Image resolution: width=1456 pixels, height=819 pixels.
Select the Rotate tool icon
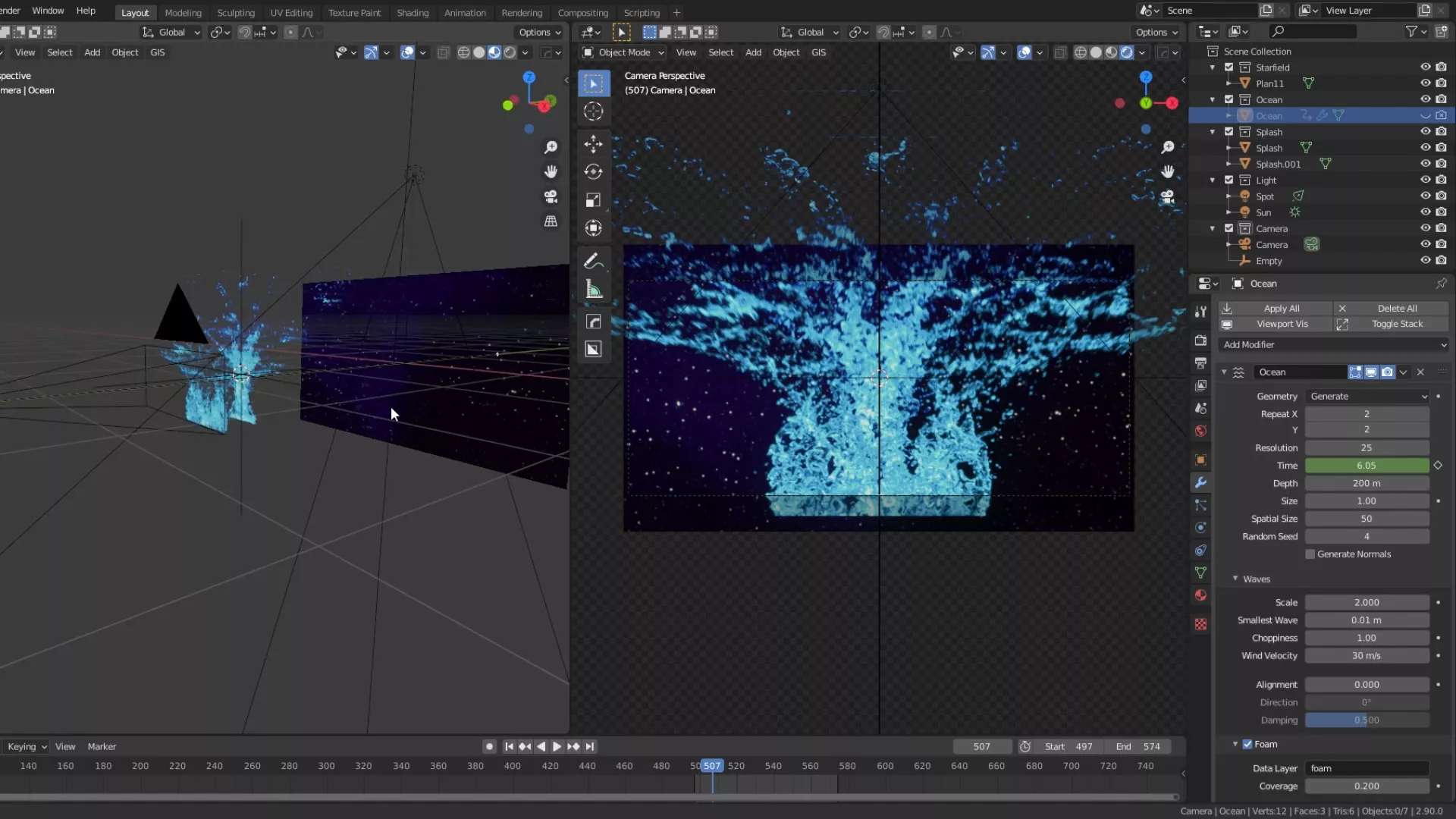(593, 172)
